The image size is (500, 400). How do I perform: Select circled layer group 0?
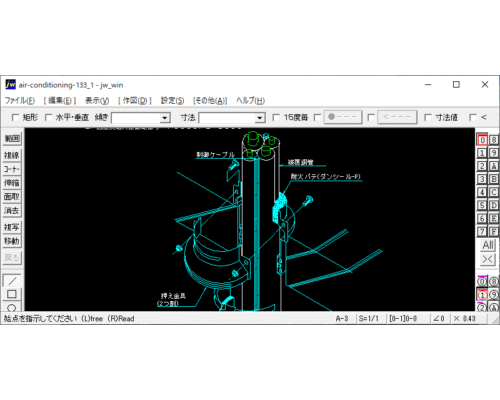[482, 282]
